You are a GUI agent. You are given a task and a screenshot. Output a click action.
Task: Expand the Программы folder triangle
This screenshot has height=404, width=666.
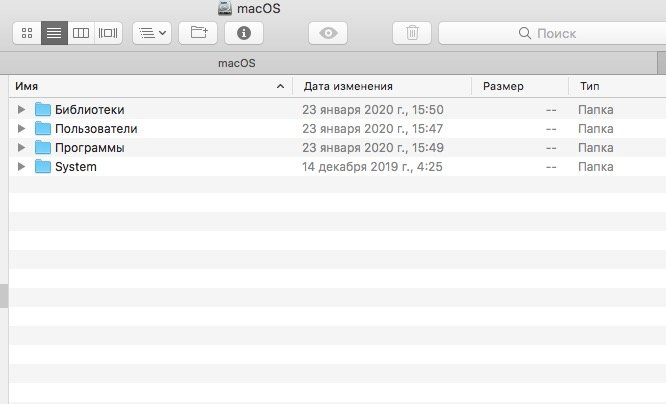click(21, 148)
